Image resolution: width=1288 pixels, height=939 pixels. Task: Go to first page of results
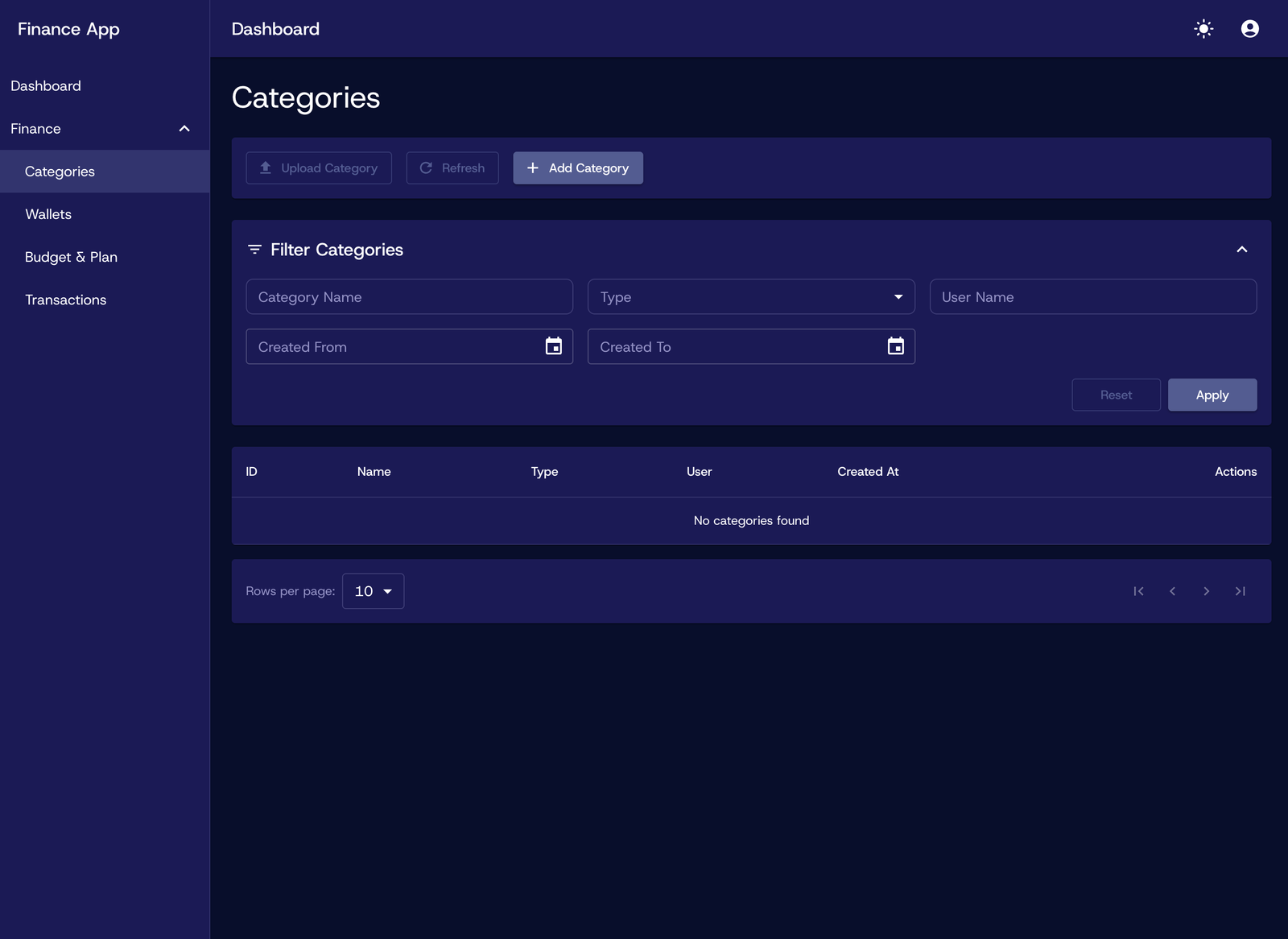pyautogui.click(x=1138, y=591)
